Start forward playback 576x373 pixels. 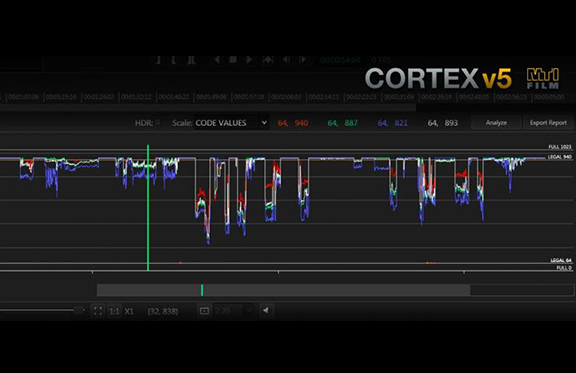(x=249, y=60)
